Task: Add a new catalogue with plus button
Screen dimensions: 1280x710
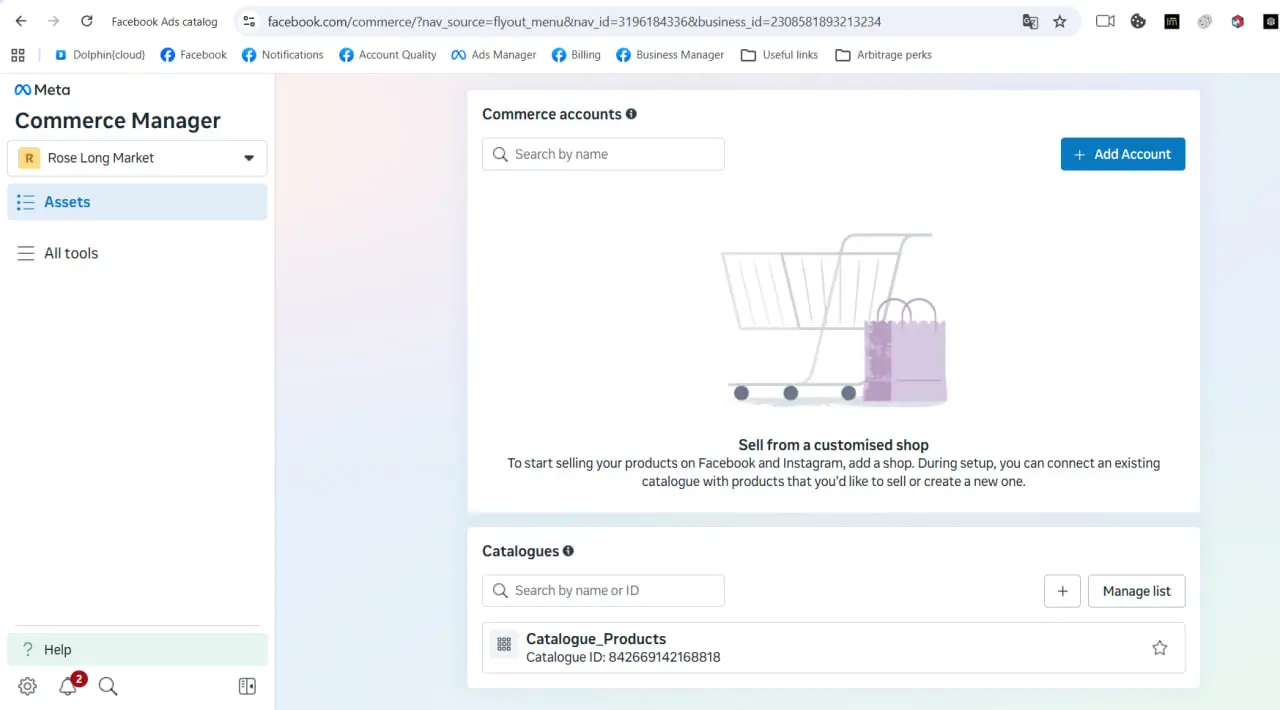Action: tap(1062, 591)
